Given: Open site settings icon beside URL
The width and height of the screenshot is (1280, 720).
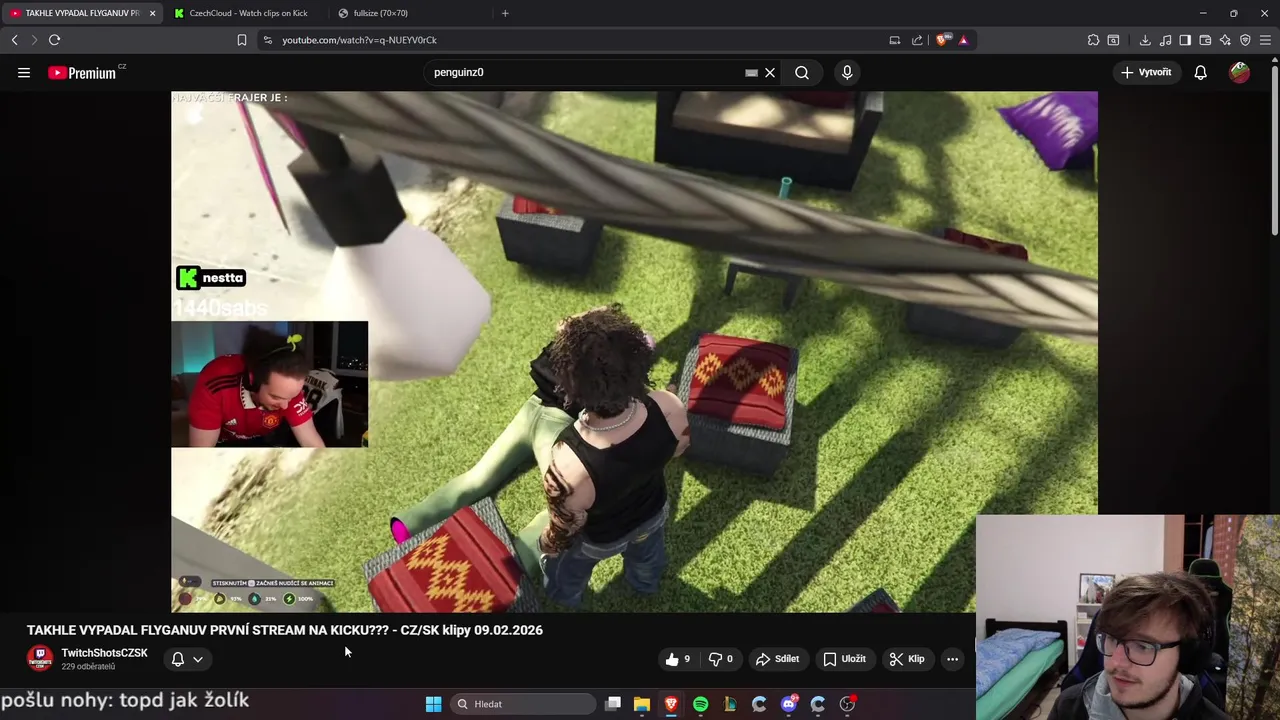Looking at the screenshot, I should pyautogui.click(x=267, y=40).
